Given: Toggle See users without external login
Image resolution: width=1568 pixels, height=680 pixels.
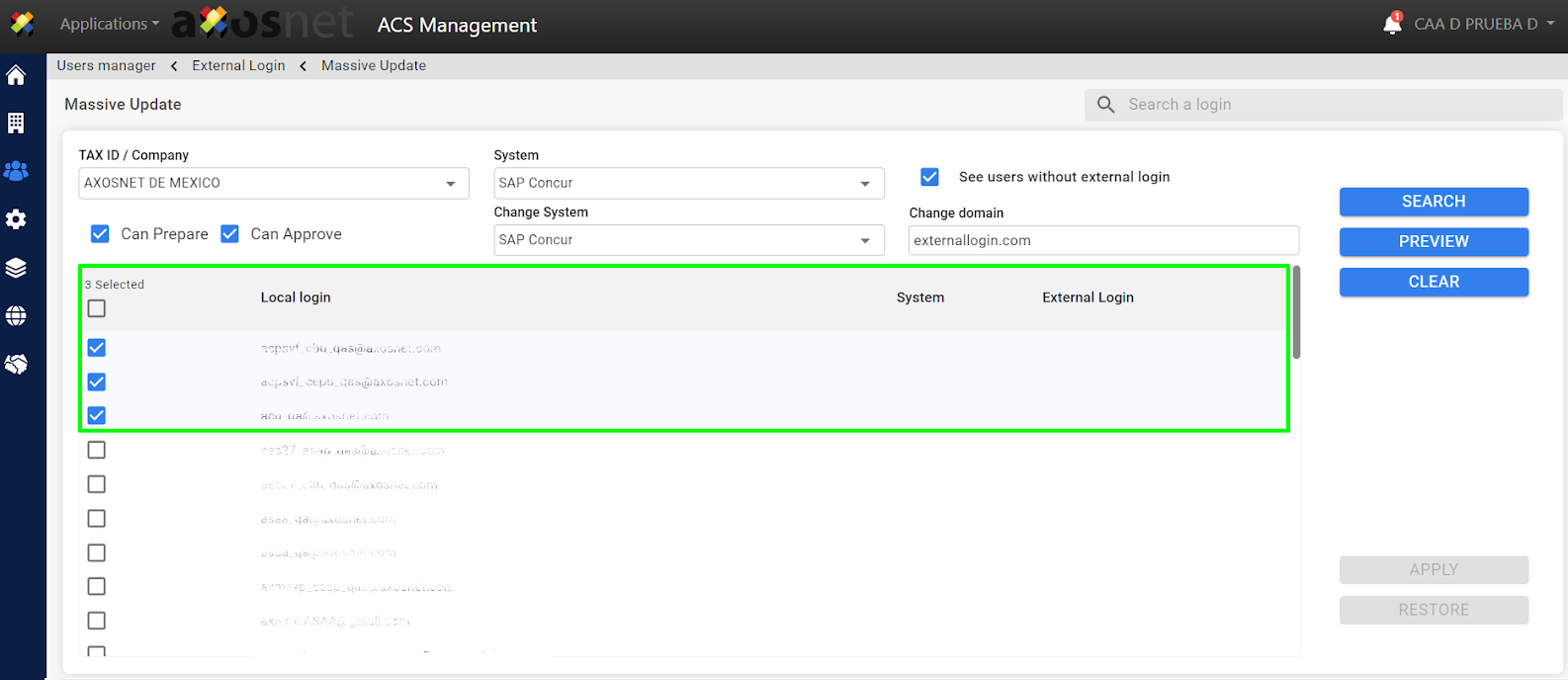Looking at the screenshot, I should point(929,177).
